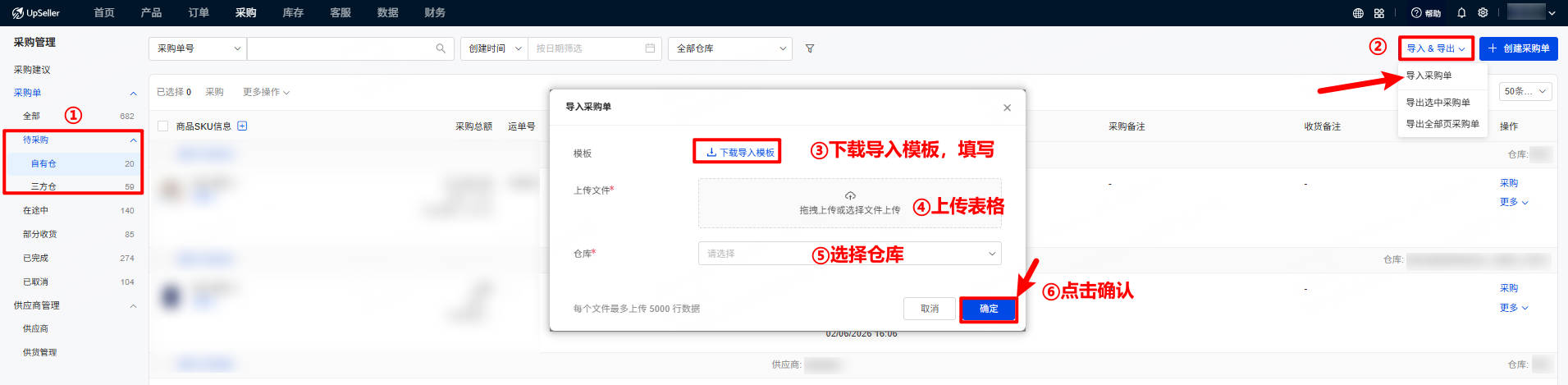Screen dimensions: 1568x385
Task: Open the 帮助 help menu
Action: click(x=1426, y=13)
